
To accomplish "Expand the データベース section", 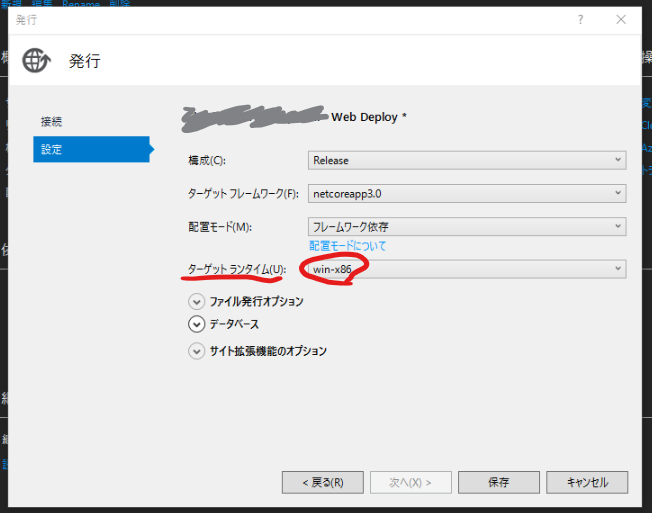I will click(196, 324).
